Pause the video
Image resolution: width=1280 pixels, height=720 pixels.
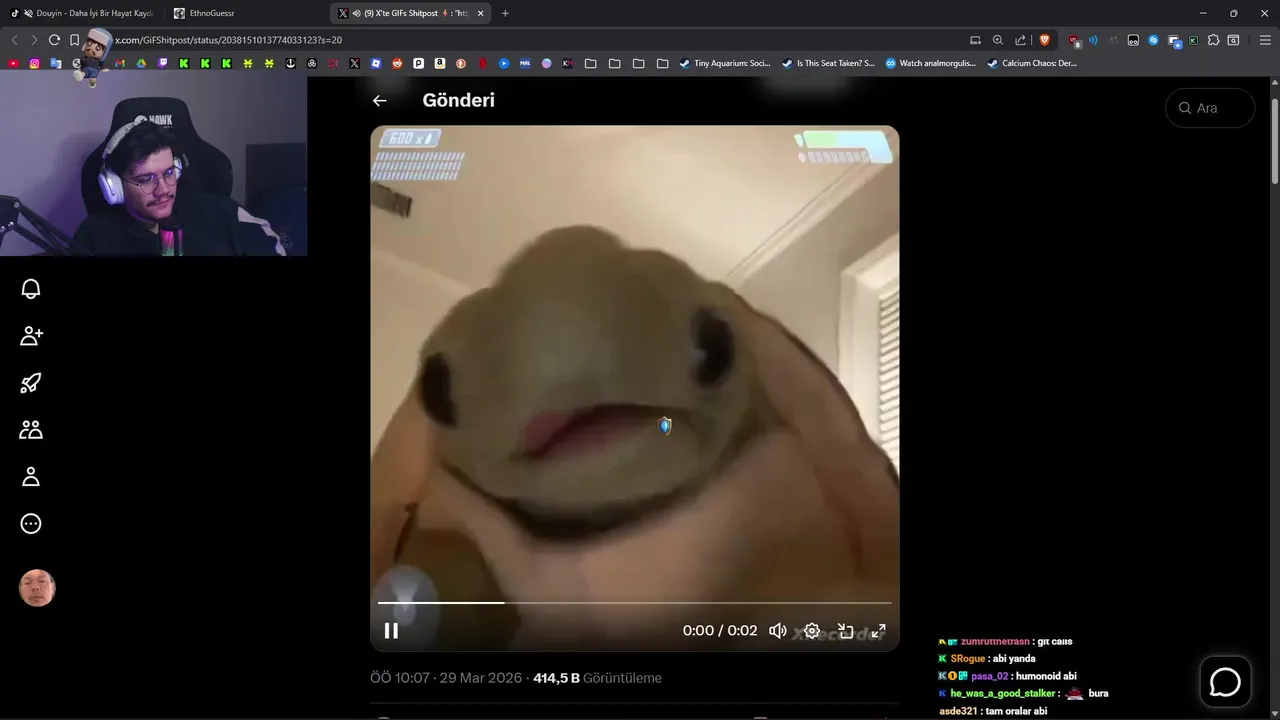391,631
